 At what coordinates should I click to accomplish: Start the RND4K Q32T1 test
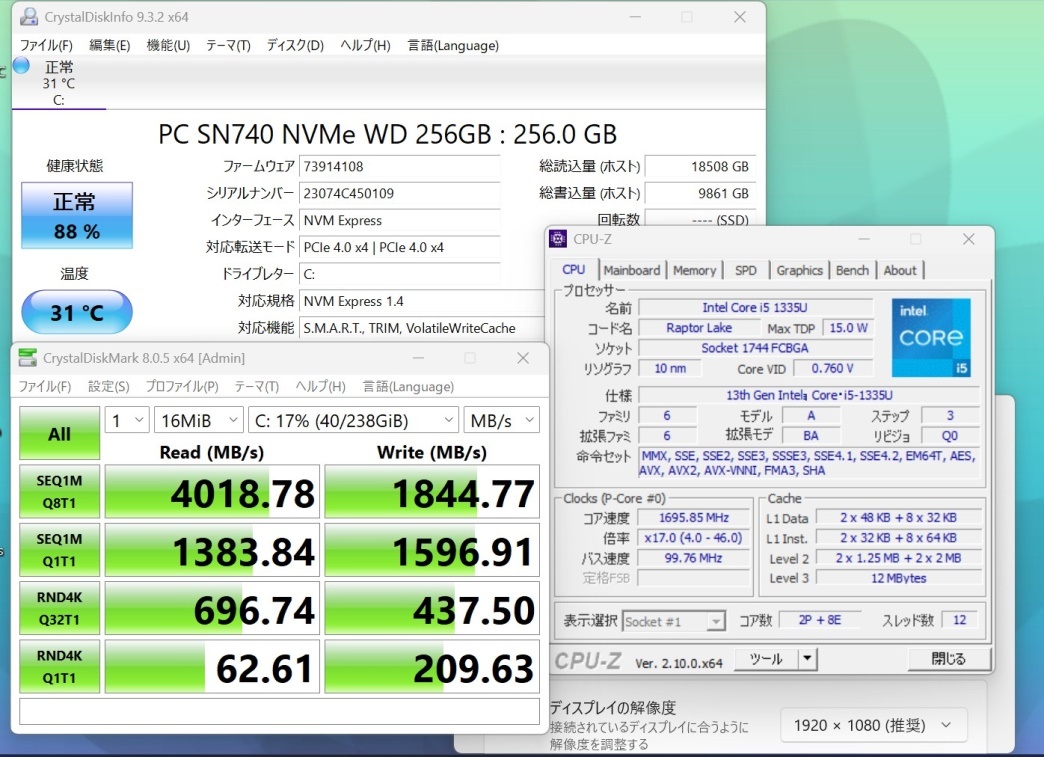(x=59, y=608)
